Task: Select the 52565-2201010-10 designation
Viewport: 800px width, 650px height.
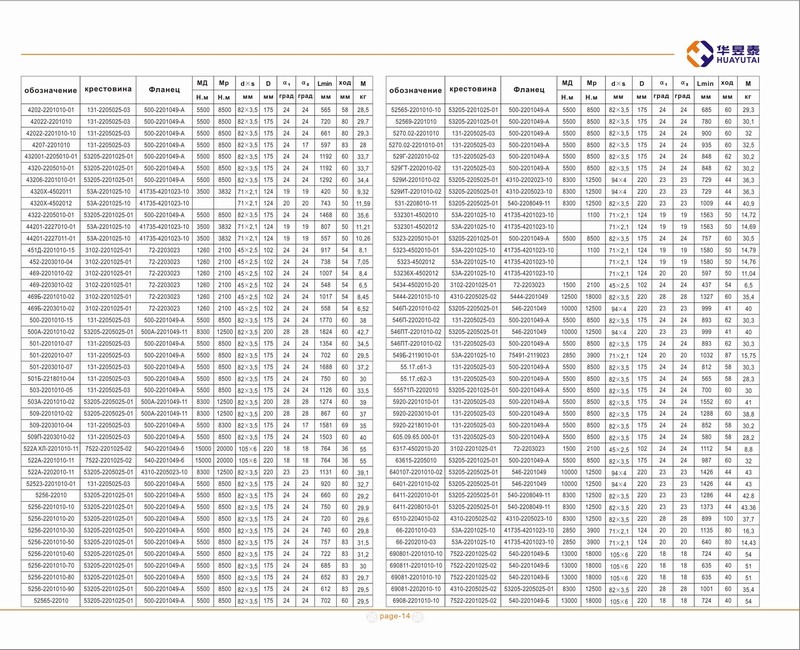Action: tap(415, 110)
